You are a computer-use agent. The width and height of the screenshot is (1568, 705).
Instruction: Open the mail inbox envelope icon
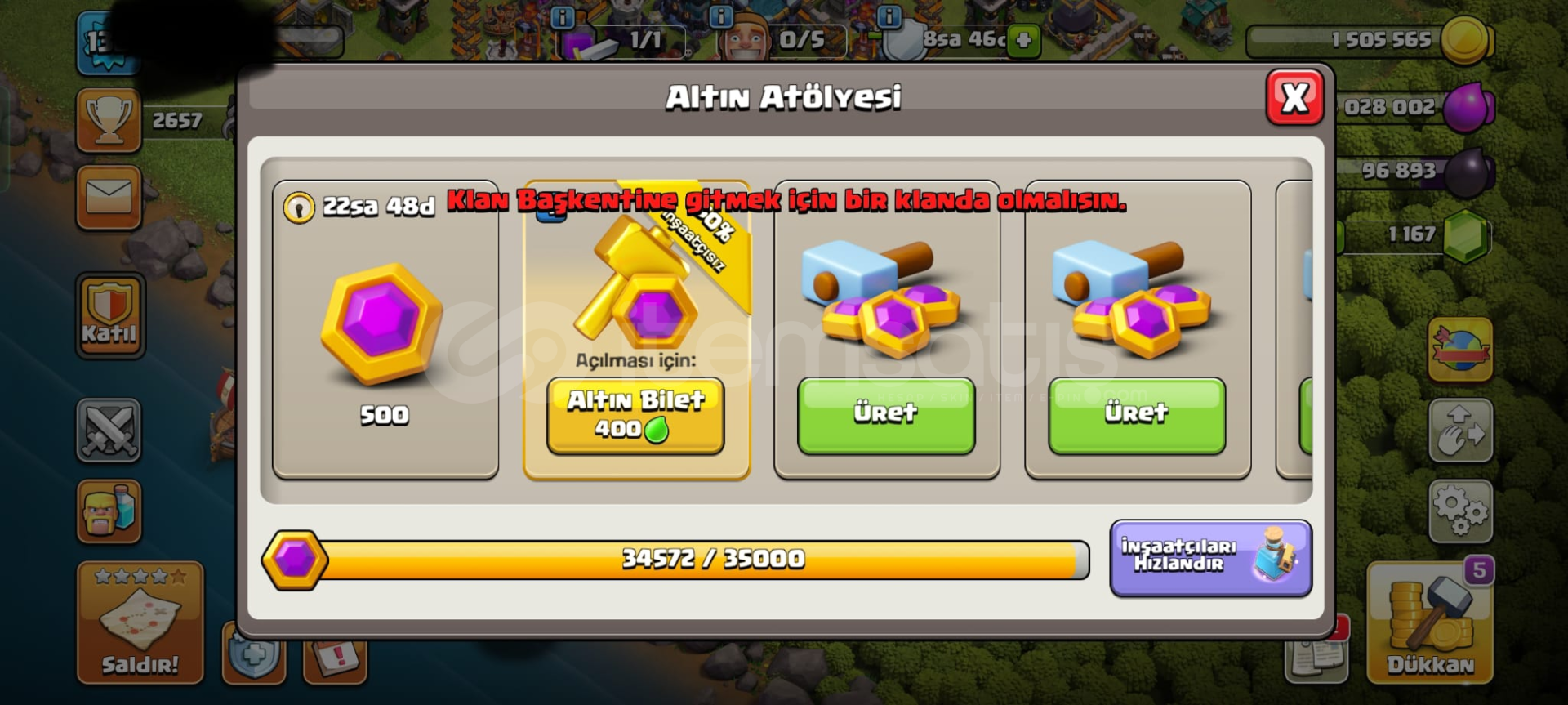pos(109,198)
